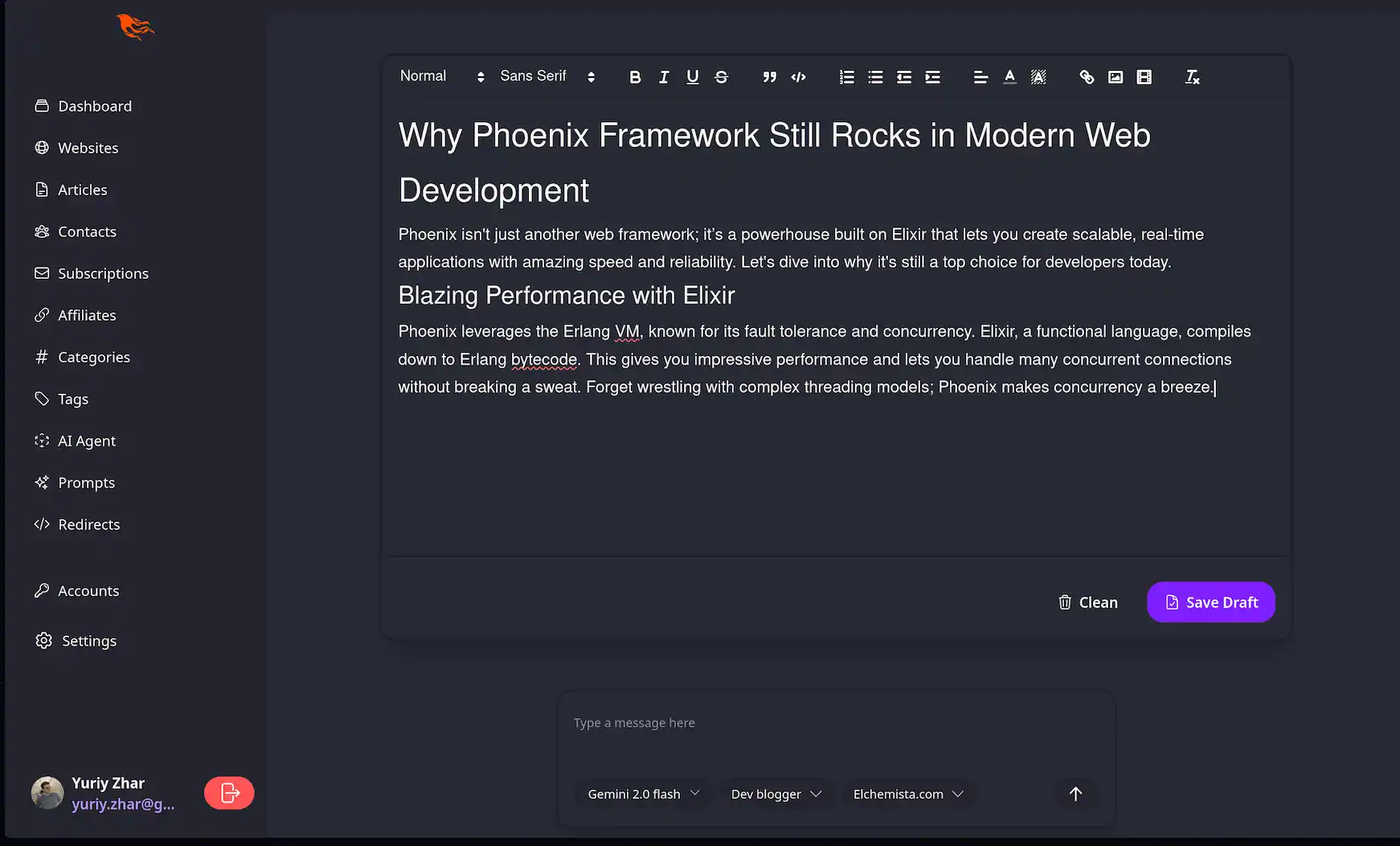Image resolution: width=1400 pixels, height=846 pixels.
Task: Insert a code block
Action: [798, 76]
